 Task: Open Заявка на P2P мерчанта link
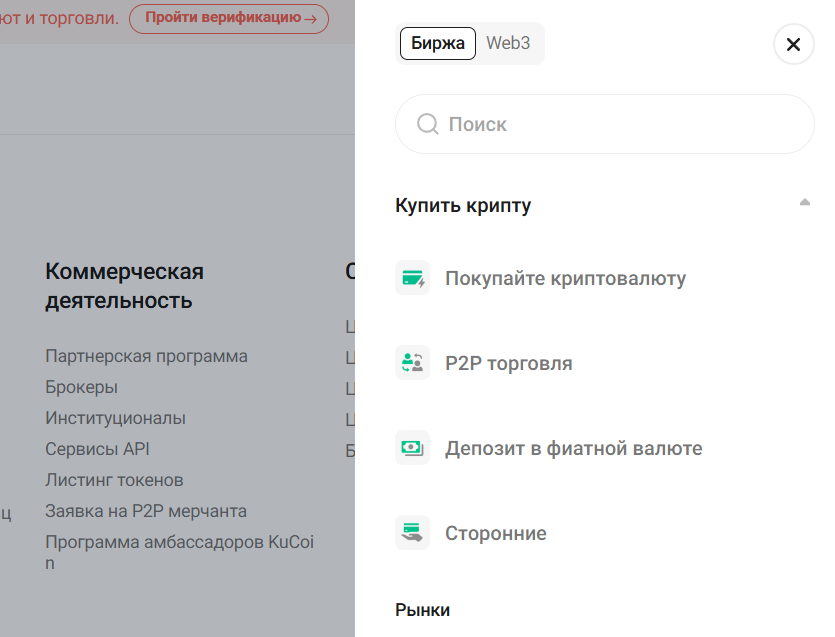(x=146, y=511)
